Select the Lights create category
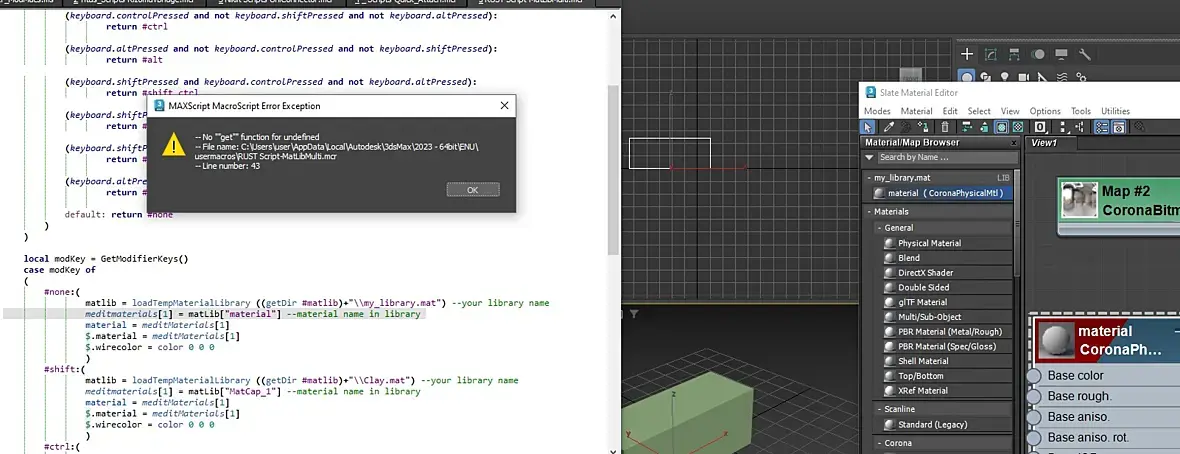The width and height of the screenshot is (1180, 454). 1005,77
